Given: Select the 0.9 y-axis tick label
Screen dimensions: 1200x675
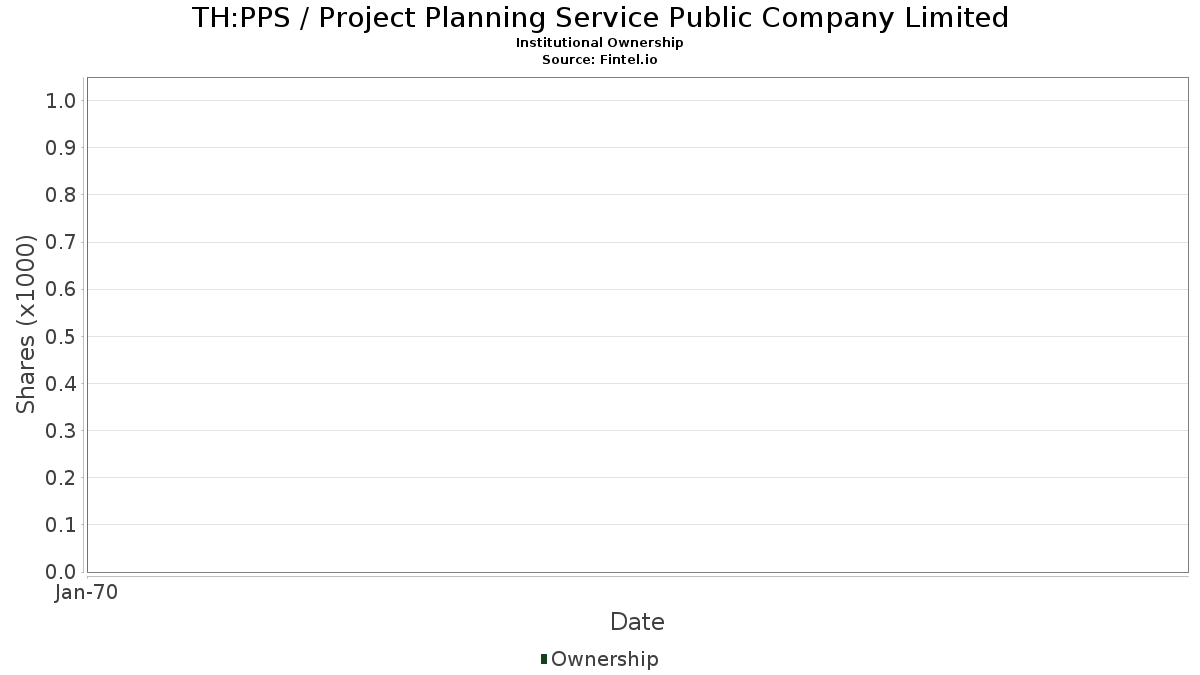Looking at the screenshot, I should pos(61,148).
